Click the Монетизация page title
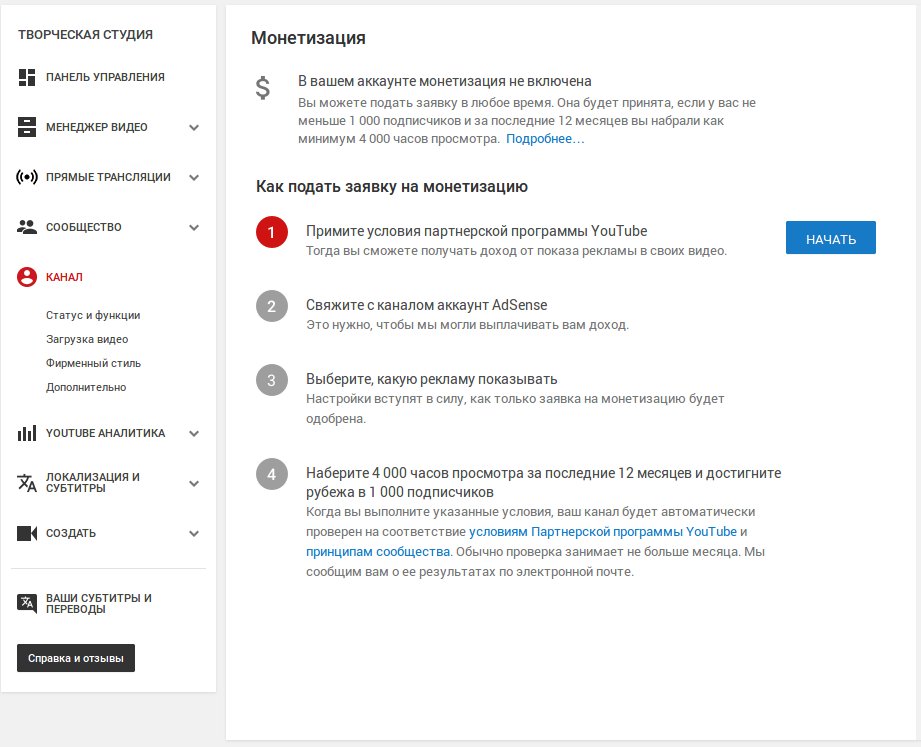The image size is (921, 747). 308,38
